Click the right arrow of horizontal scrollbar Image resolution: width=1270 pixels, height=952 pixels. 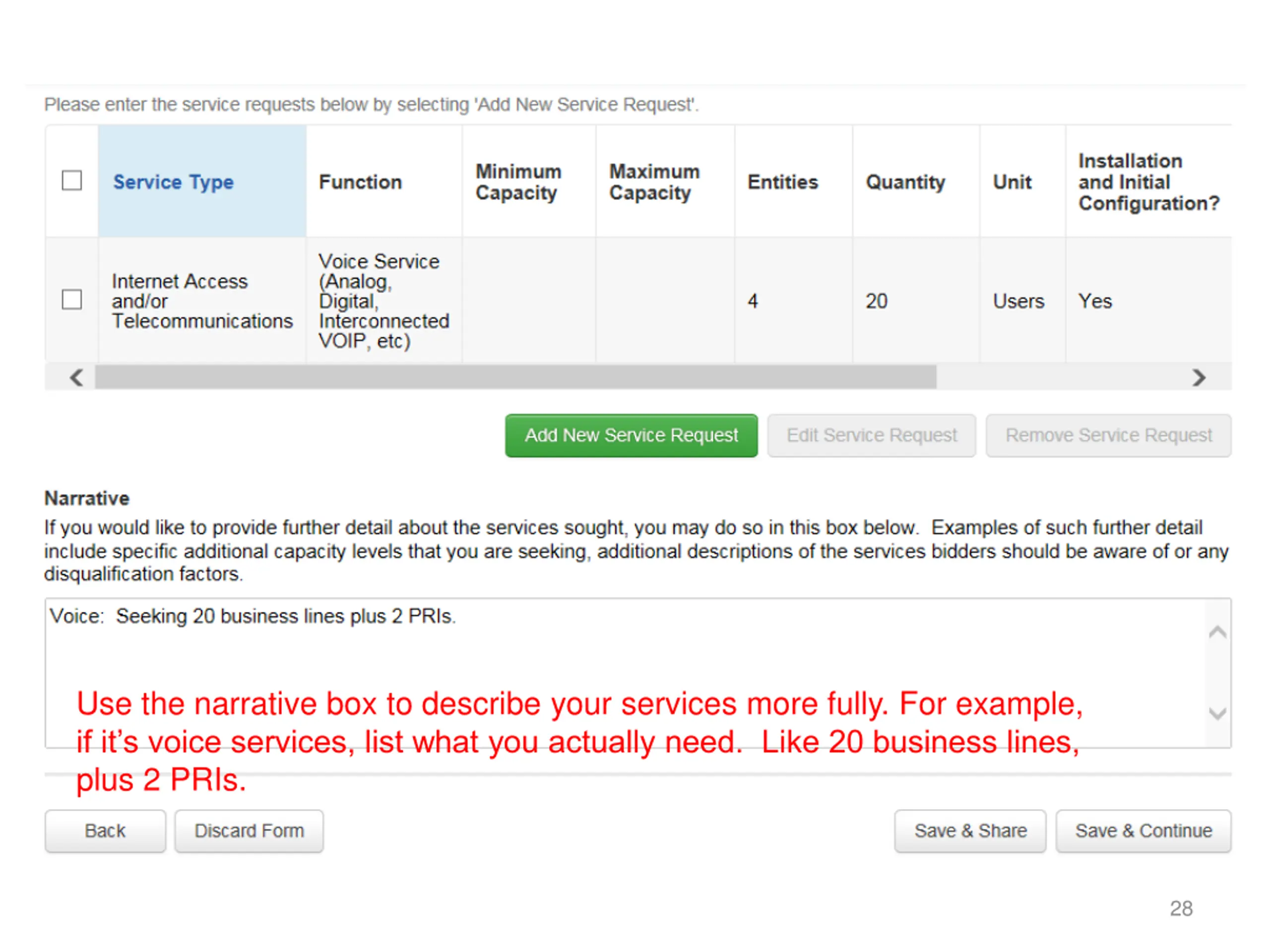pyautogui.click(x=1198, y=378)
